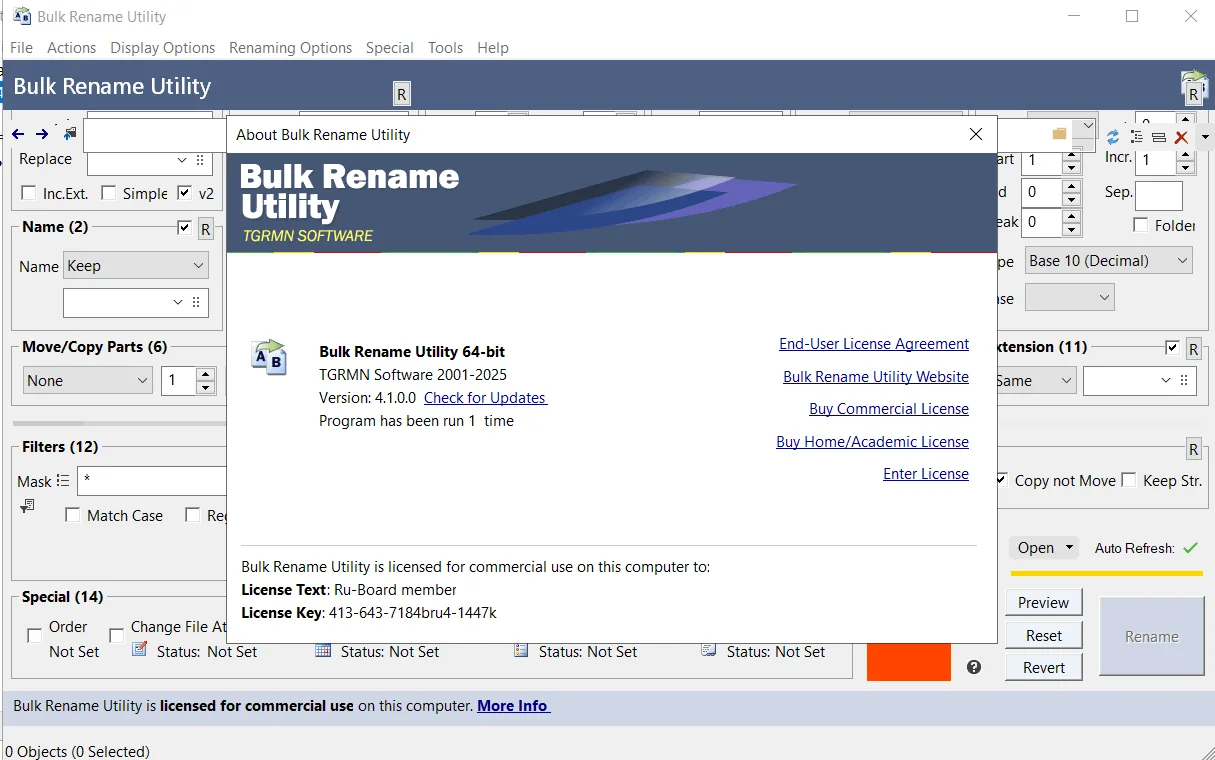1215x760 pixels.
Task: Open the File menu
Action: point(21,47)
